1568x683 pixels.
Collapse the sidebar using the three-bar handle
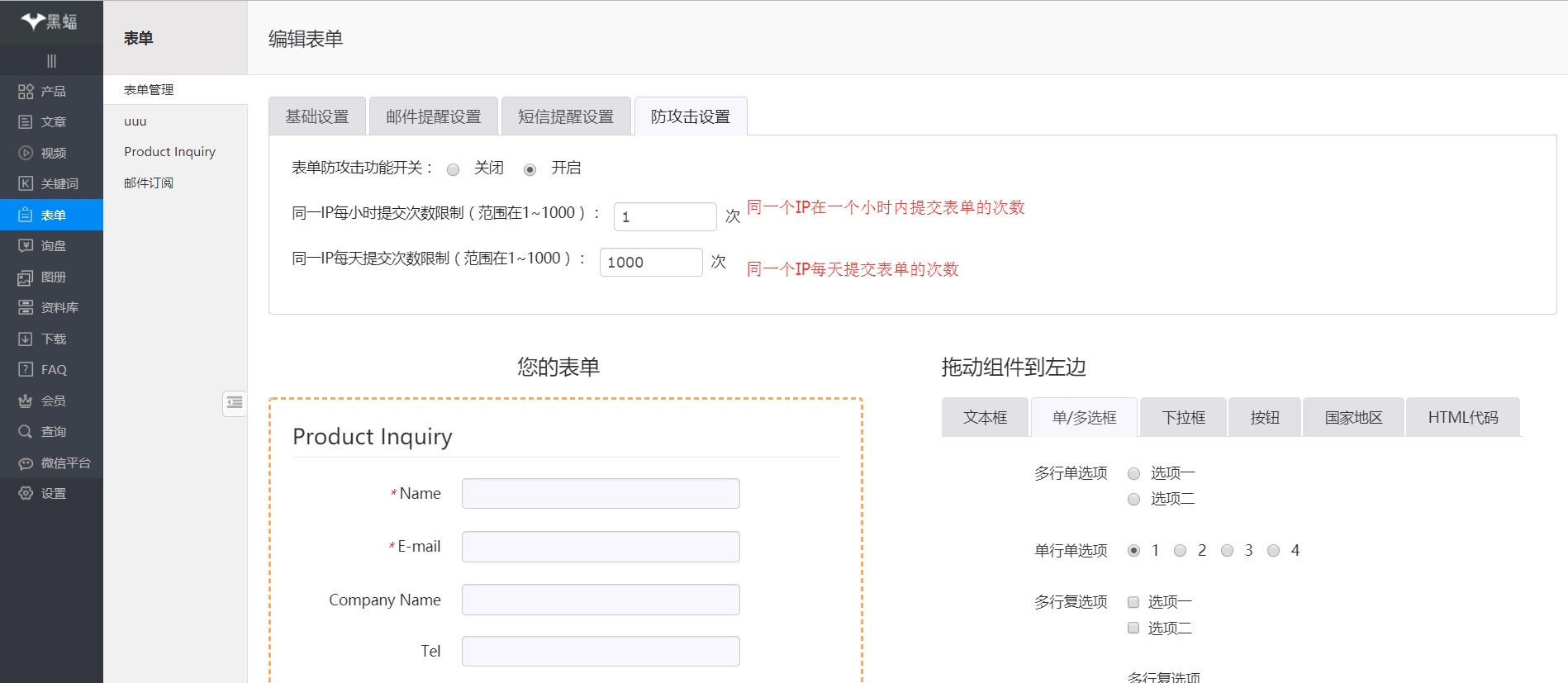point(51,61)
